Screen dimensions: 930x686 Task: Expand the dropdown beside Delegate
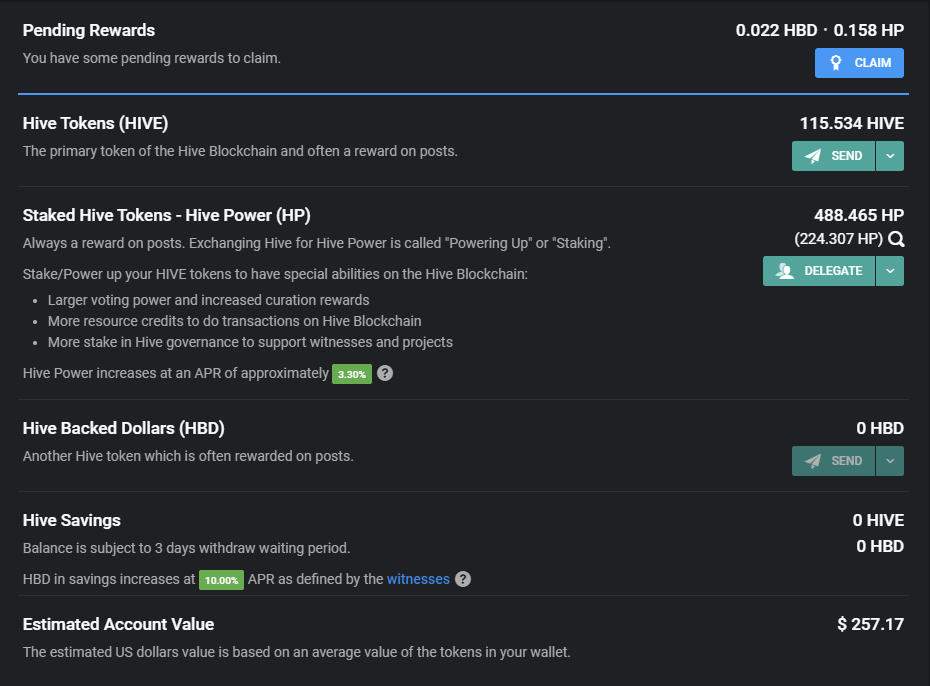890,271
